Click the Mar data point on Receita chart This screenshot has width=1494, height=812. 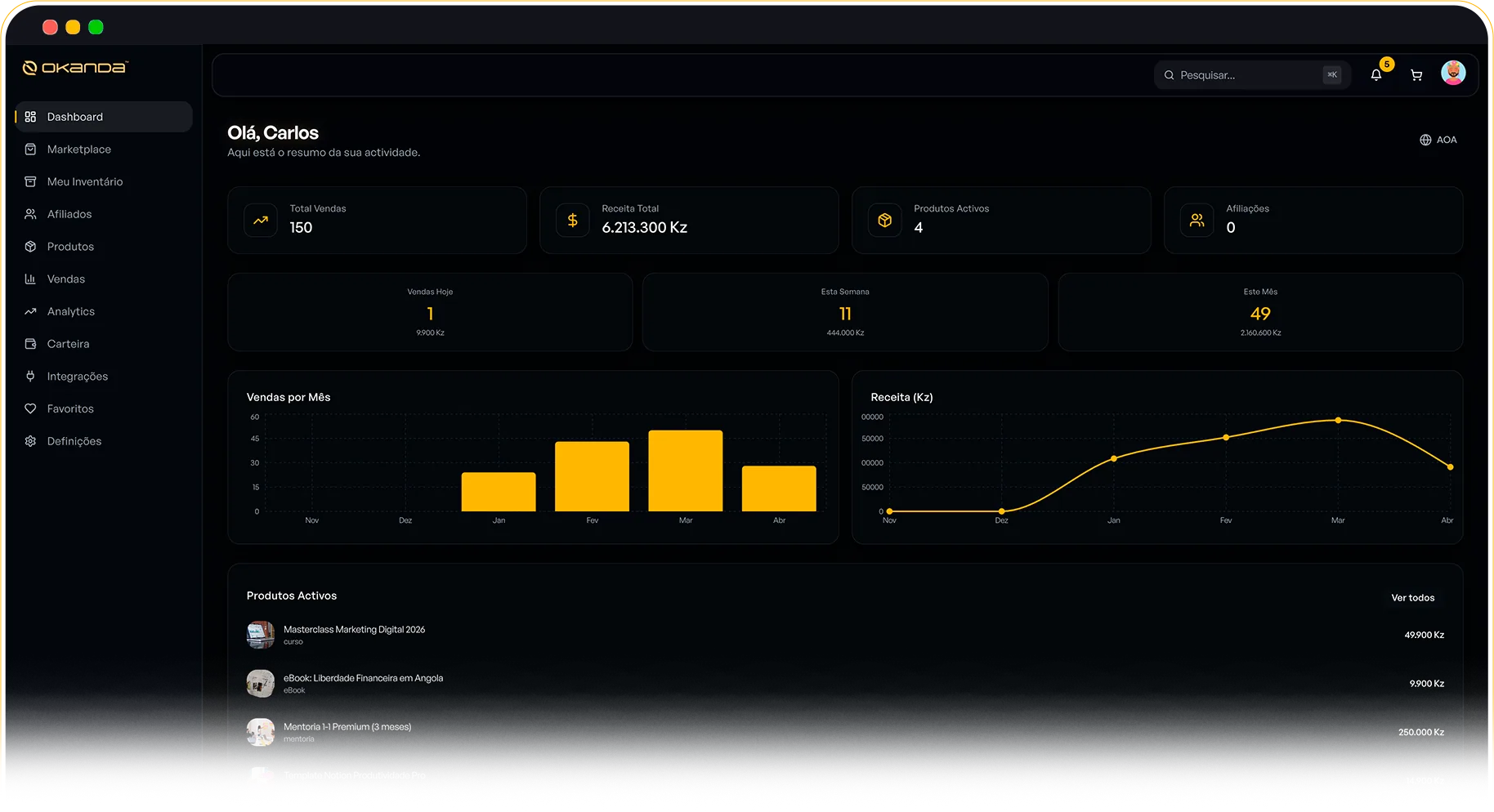click(x=1338, y=421)
